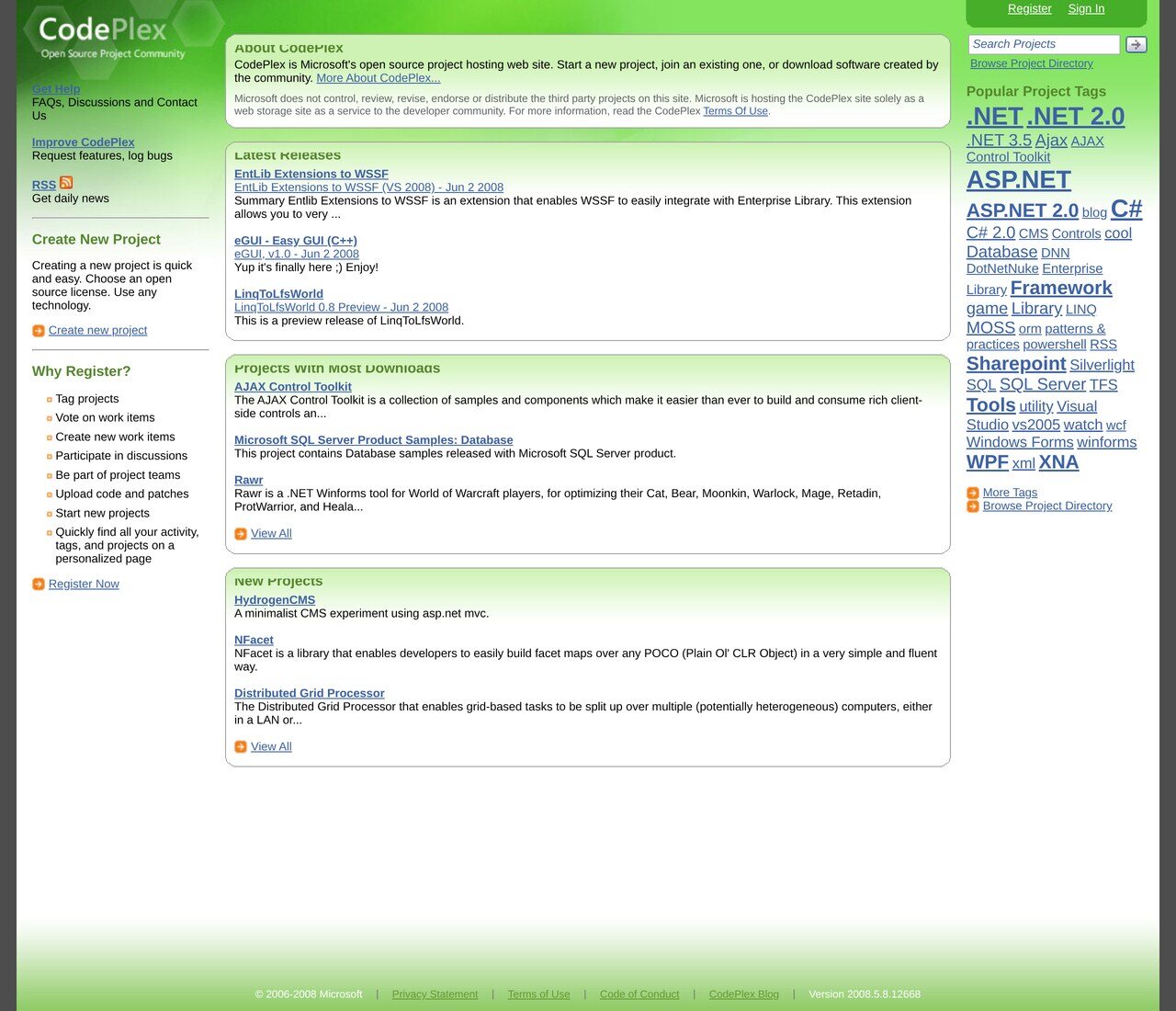Select the C# 2.0 tag
Screen dimensions: 1176x1011
click(x=990, y=233)
